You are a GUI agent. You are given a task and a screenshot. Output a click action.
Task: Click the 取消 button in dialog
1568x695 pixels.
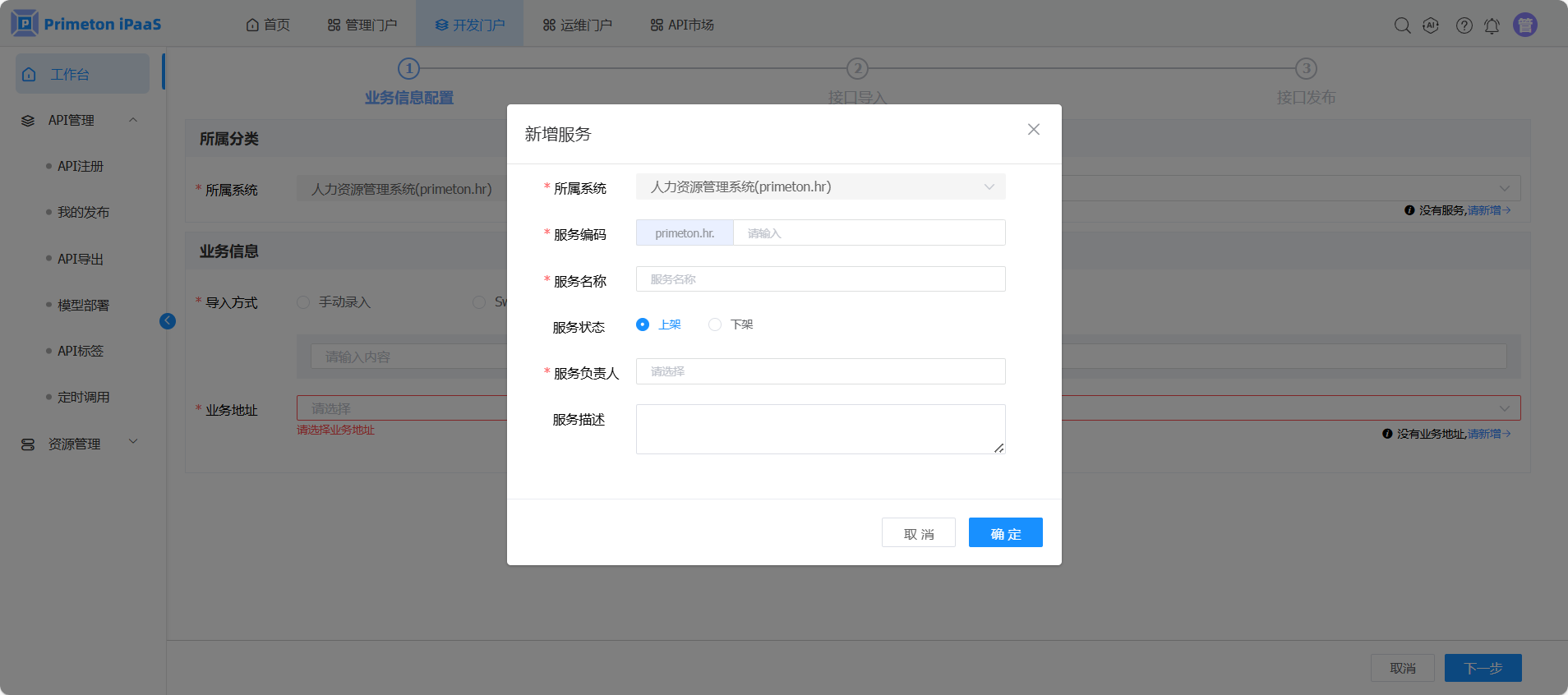[x=918, y=532]
